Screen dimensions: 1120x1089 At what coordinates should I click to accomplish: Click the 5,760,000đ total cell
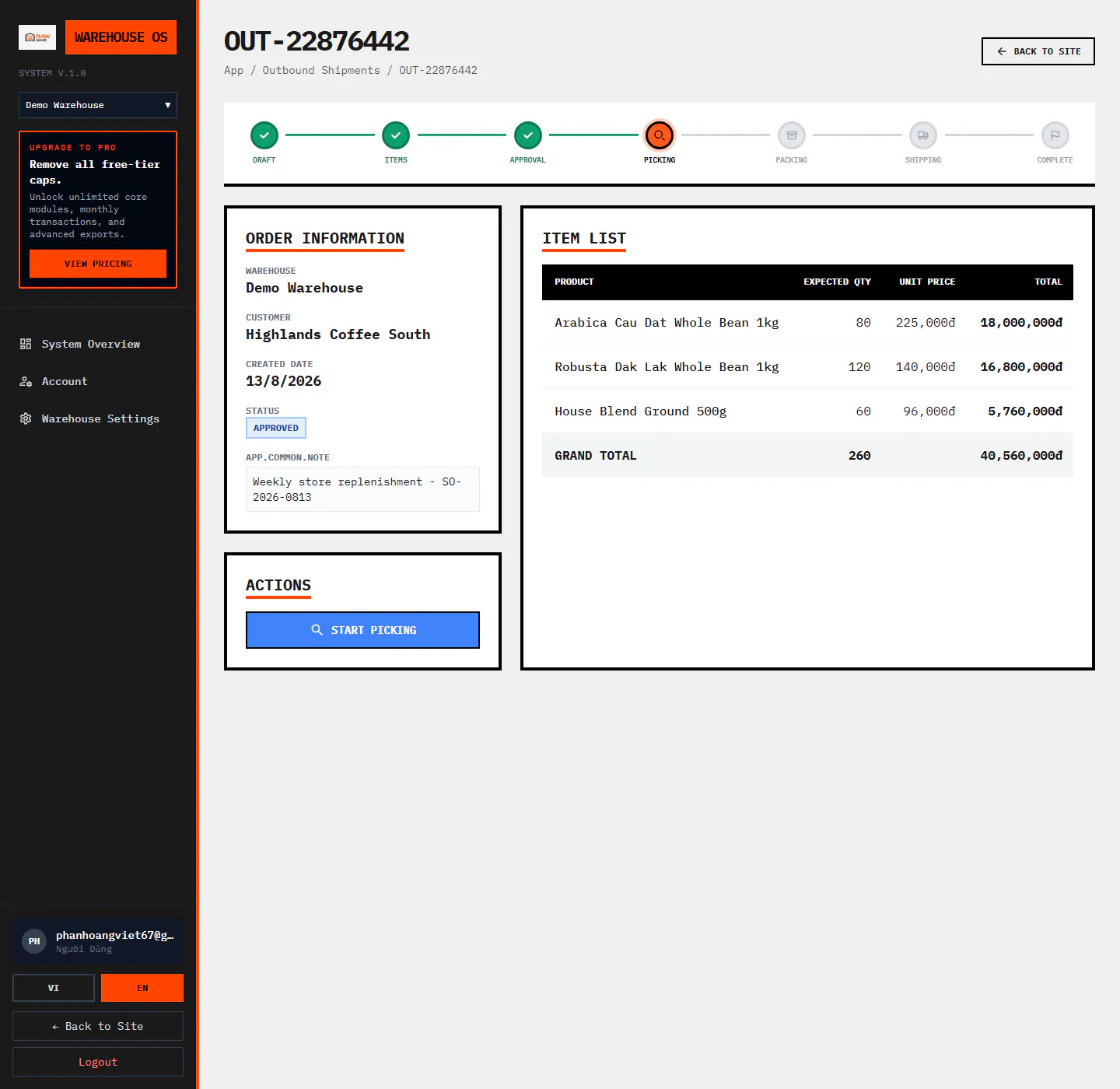pos(1025,411)
